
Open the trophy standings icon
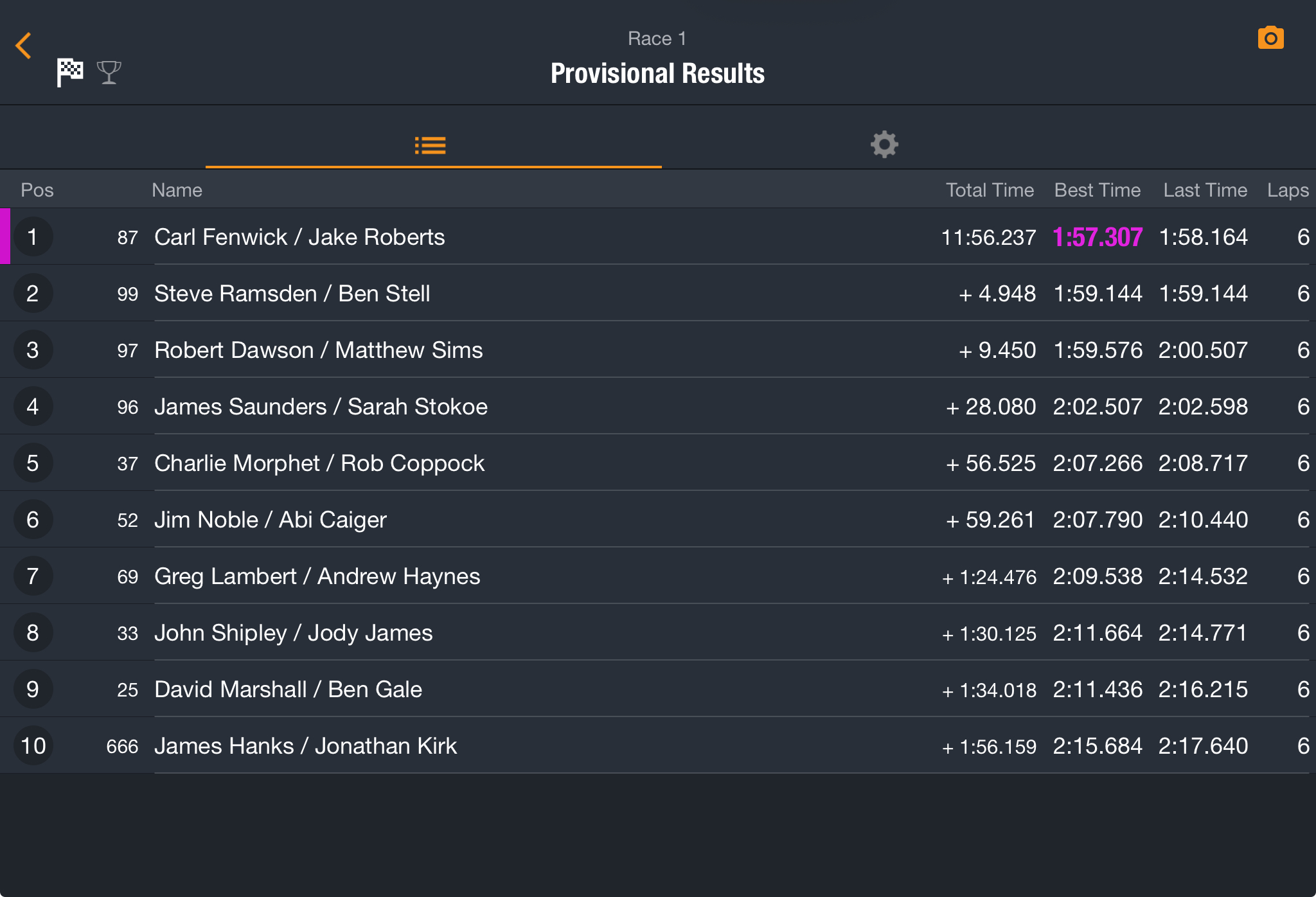(x=109, y=72)
